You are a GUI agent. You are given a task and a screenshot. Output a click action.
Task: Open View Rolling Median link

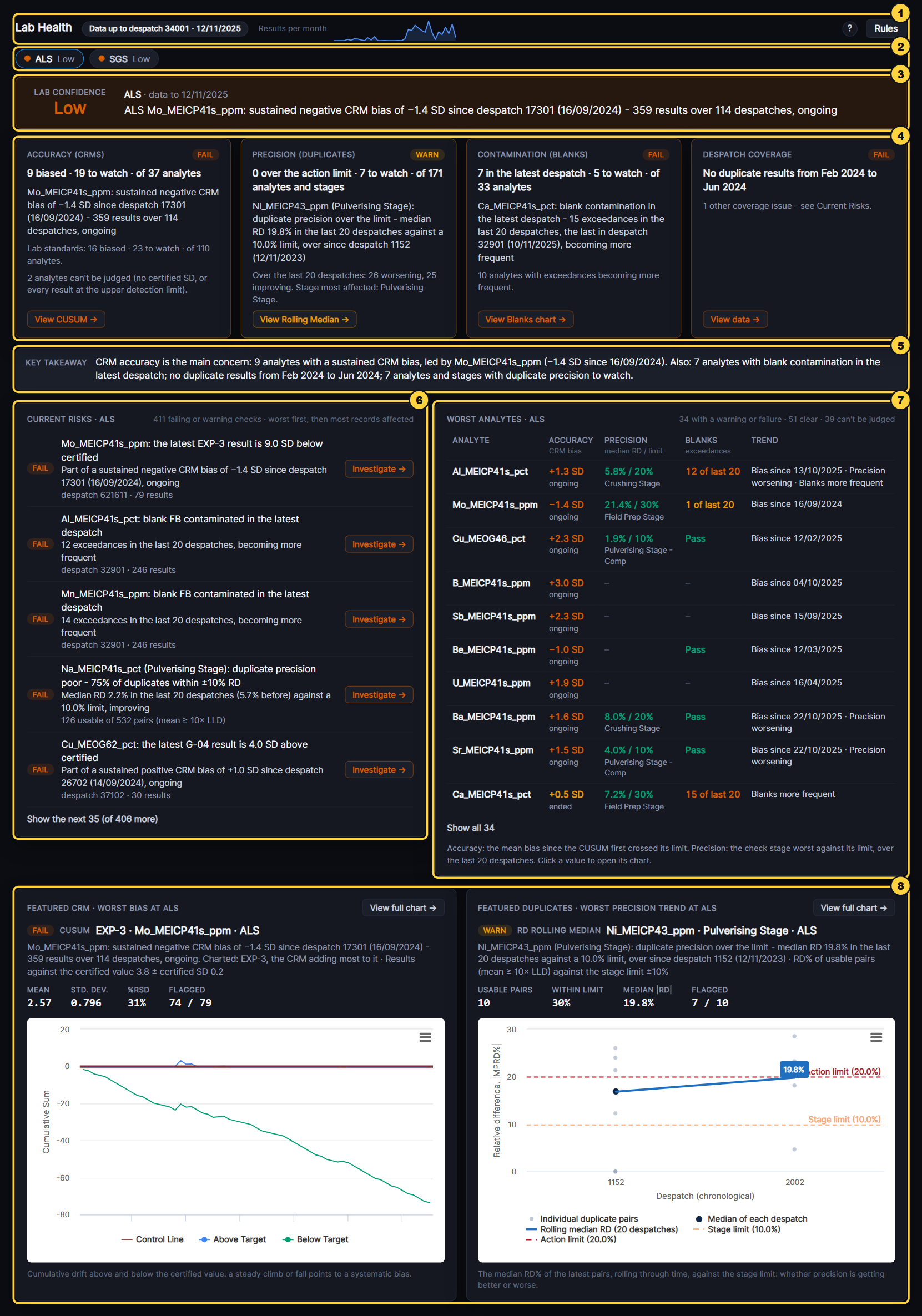(305, 319)
